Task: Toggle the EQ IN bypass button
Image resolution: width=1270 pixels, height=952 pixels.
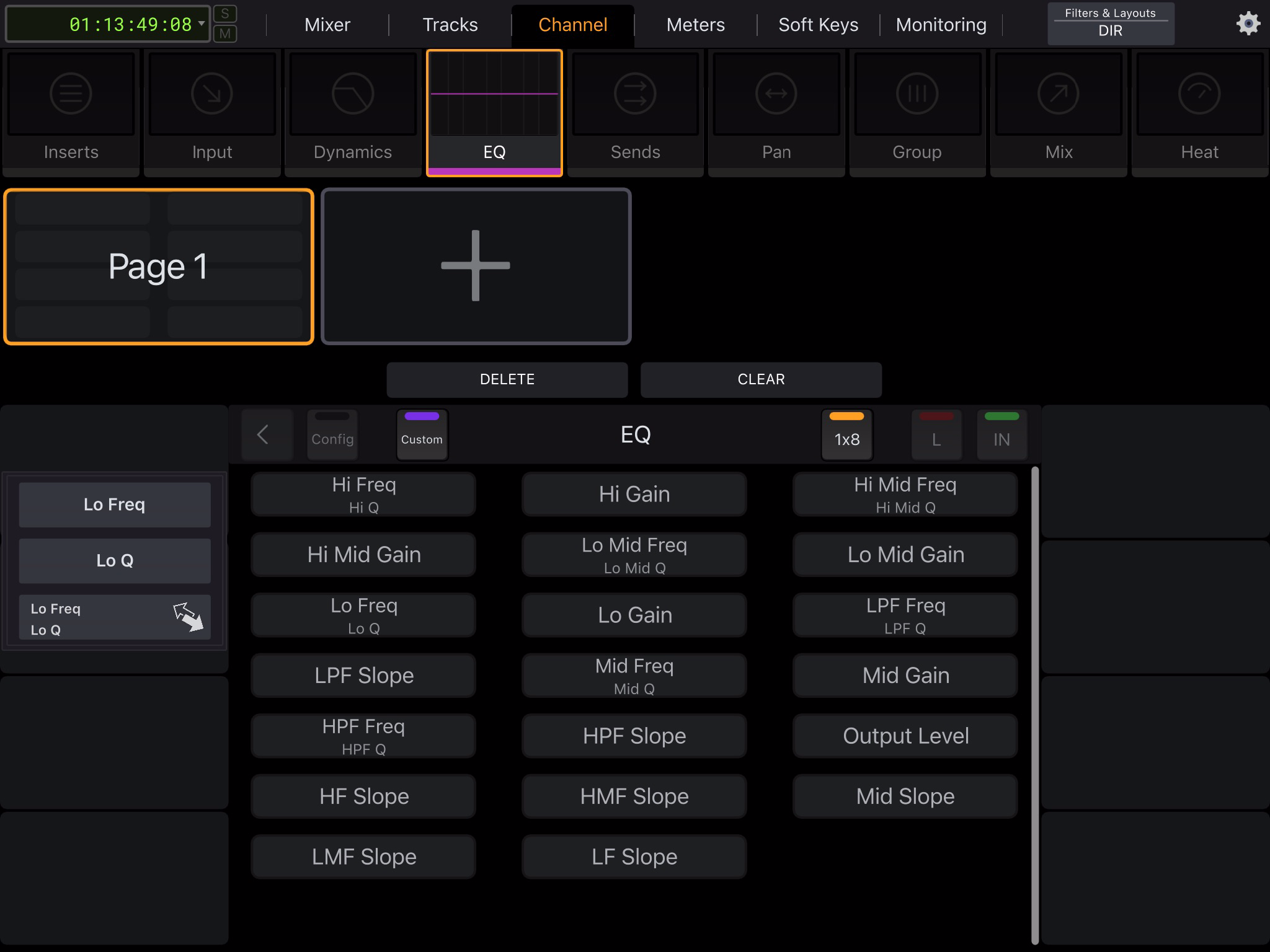Action: click(1001, 434)
